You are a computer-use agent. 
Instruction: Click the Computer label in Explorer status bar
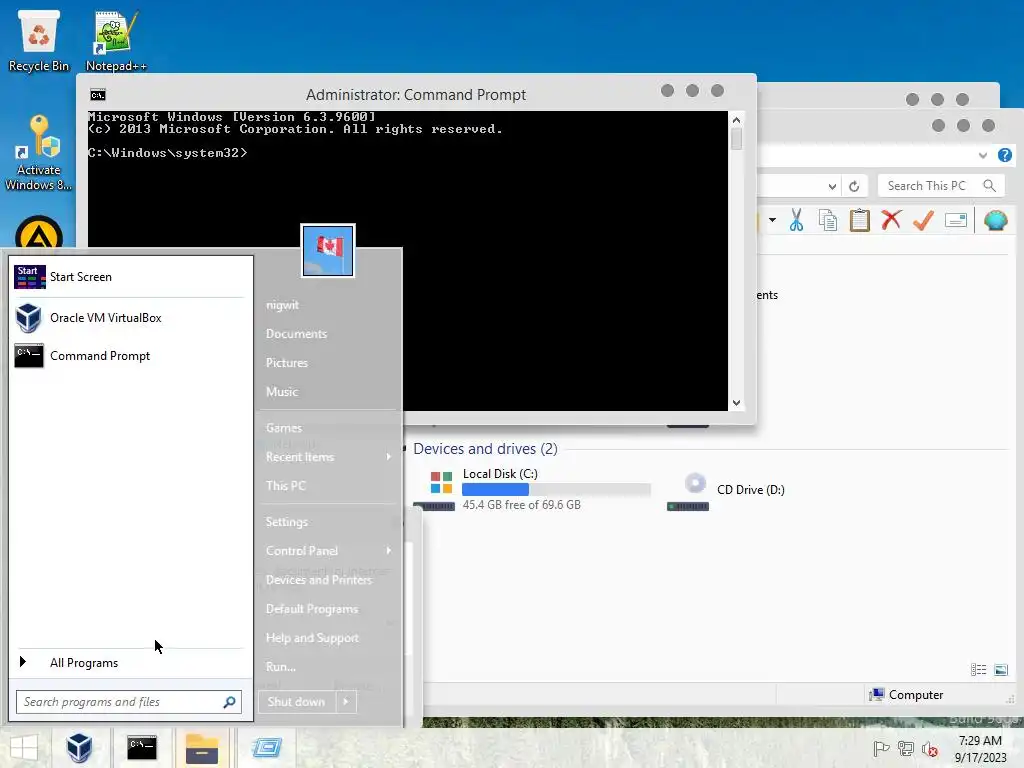[916, 695]
